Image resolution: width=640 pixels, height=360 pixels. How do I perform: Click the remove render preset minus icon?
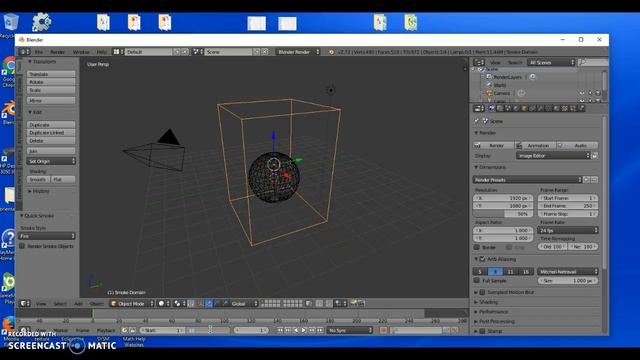(594, 180)
